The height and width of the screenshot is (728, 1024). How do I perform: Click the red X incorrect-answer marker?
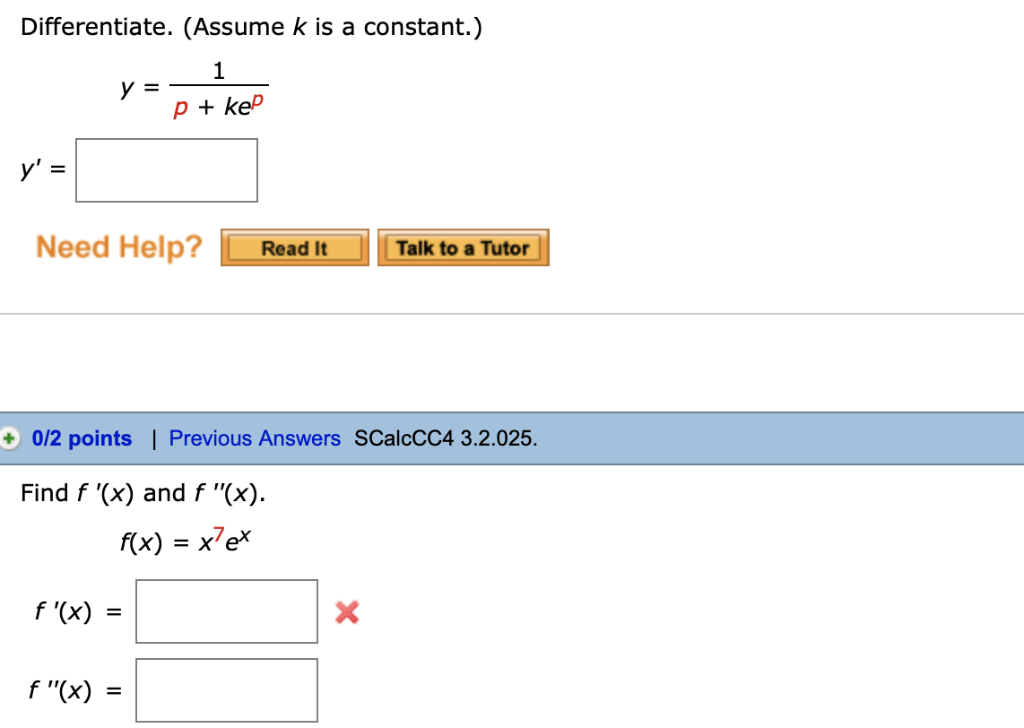point(346,612)
